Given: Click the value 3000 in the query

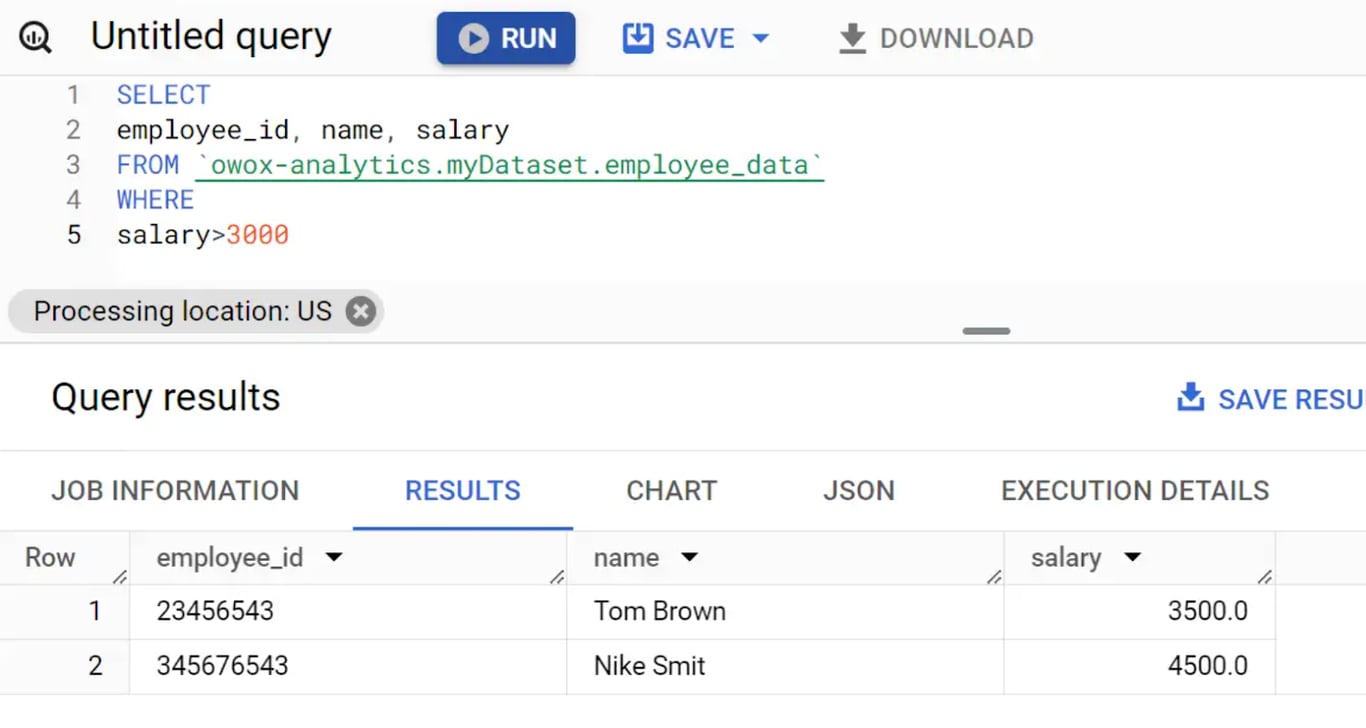Looking at the screenshot, I should 257,235.
